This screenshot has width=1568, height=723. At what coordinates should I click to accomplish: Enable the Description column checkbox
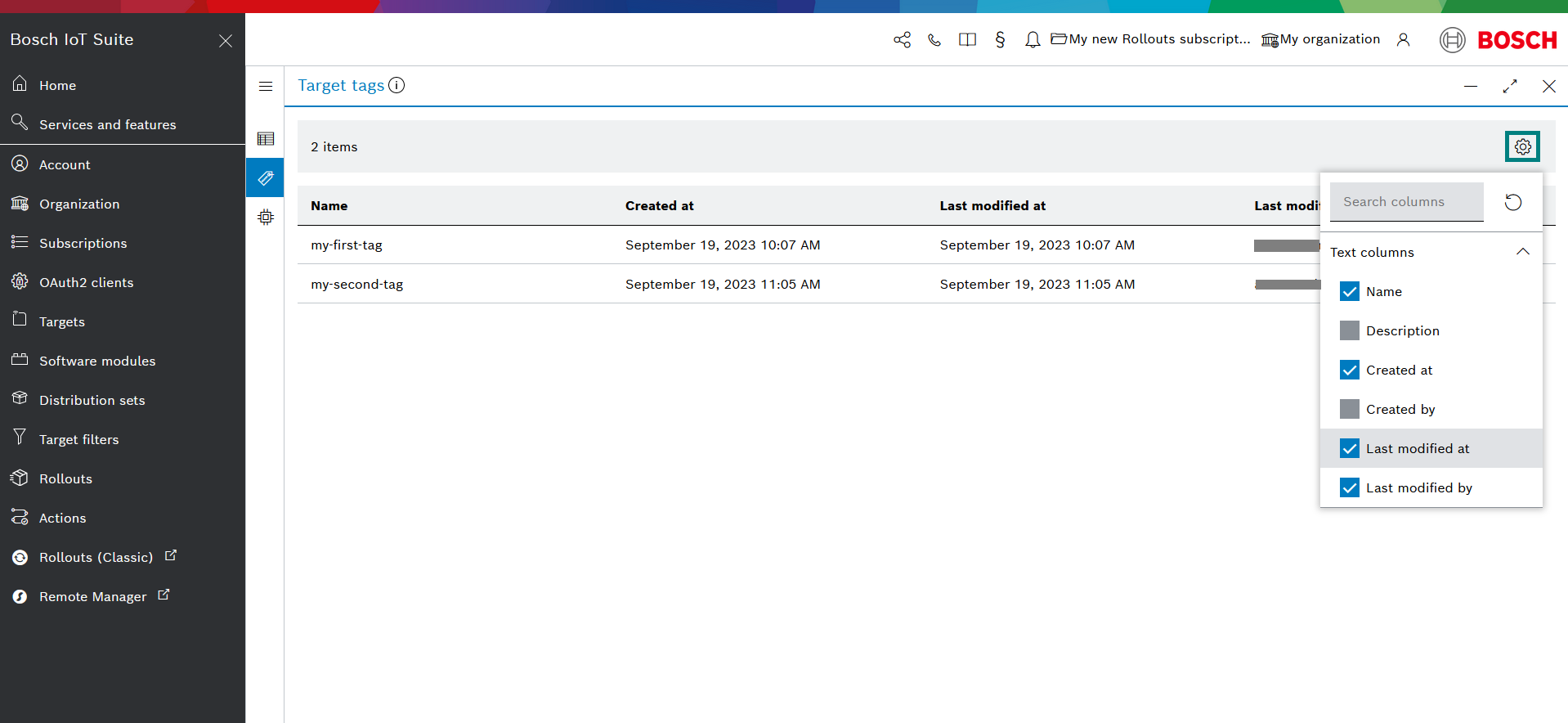(x=1350, y=330)
